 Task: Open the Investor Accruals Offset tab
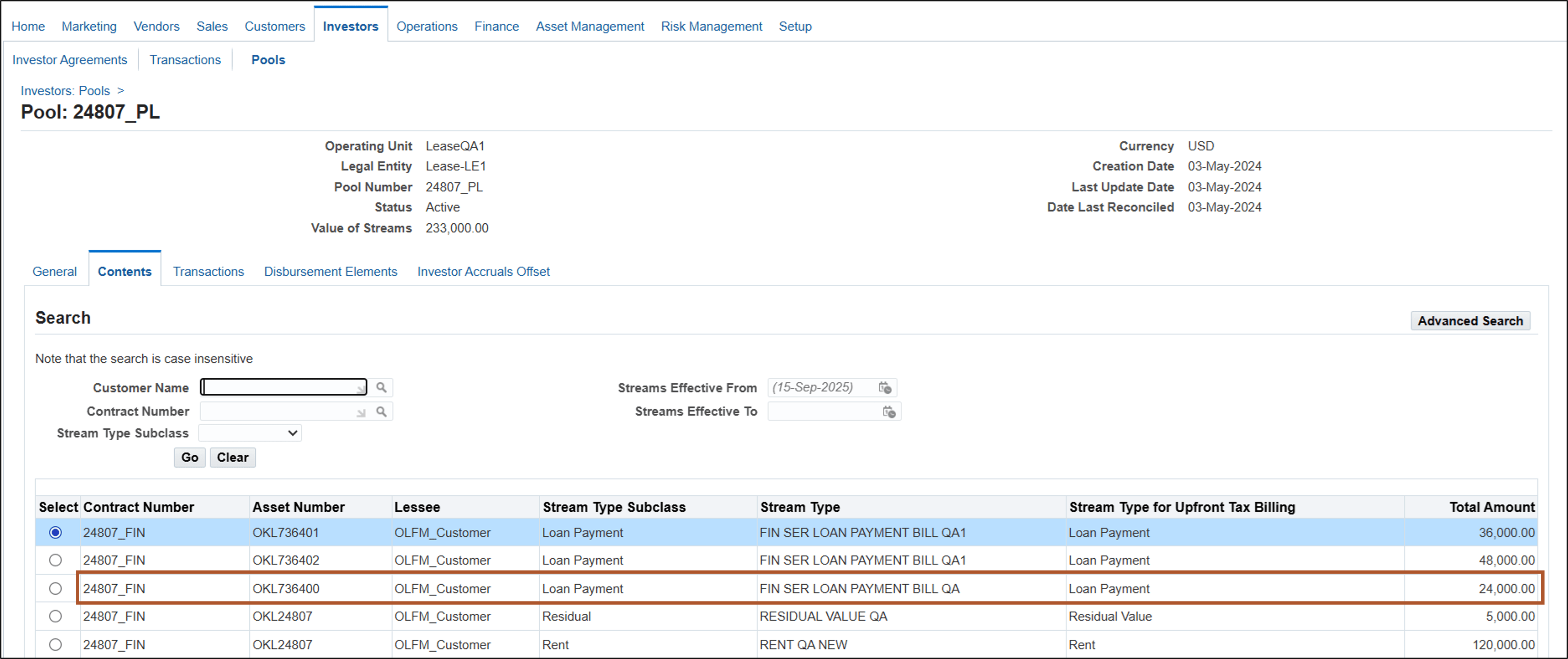click(483, 271)
